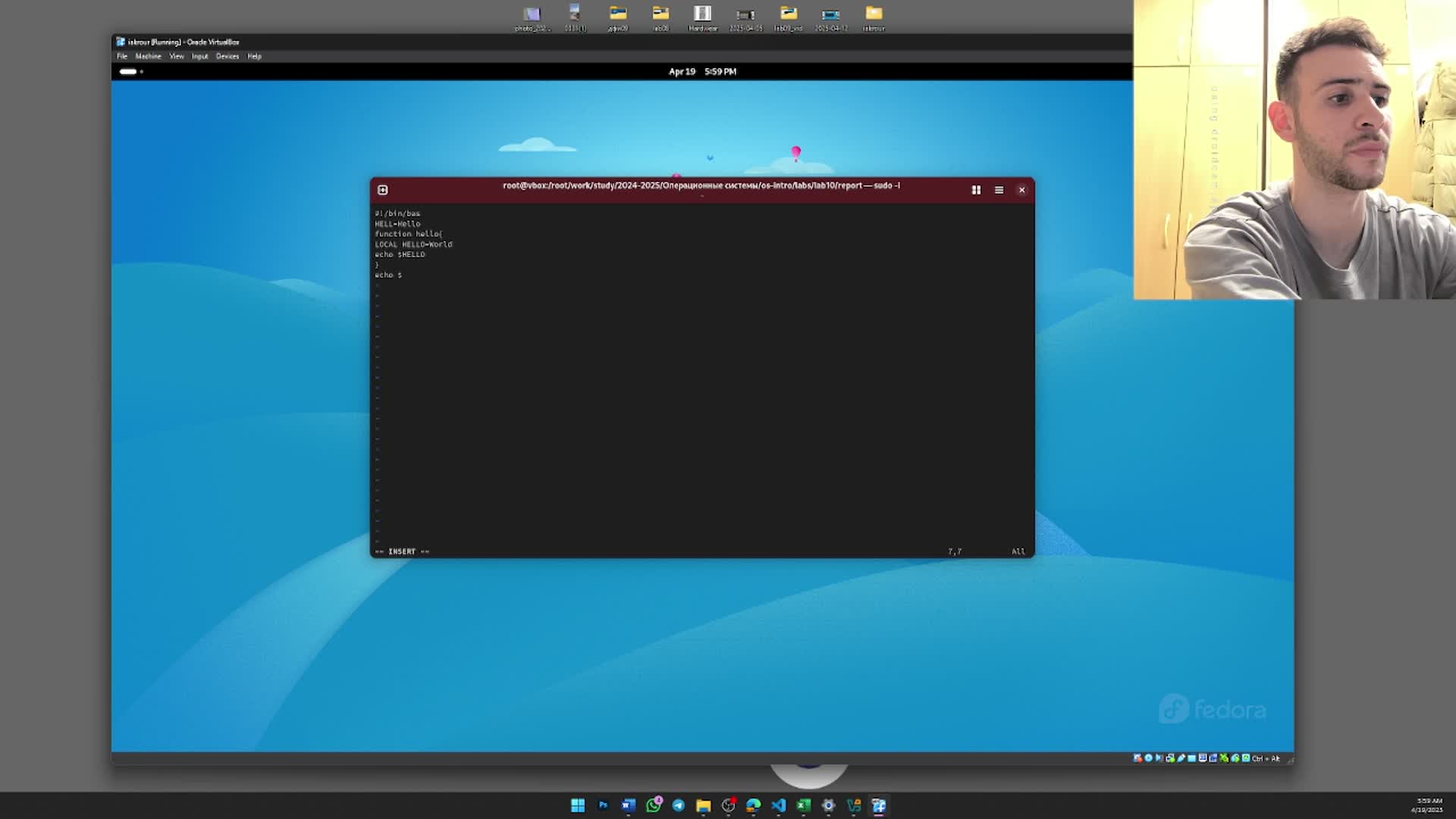
Task: Open the Machine menu in VirtualBox
Action: [148, 56]
